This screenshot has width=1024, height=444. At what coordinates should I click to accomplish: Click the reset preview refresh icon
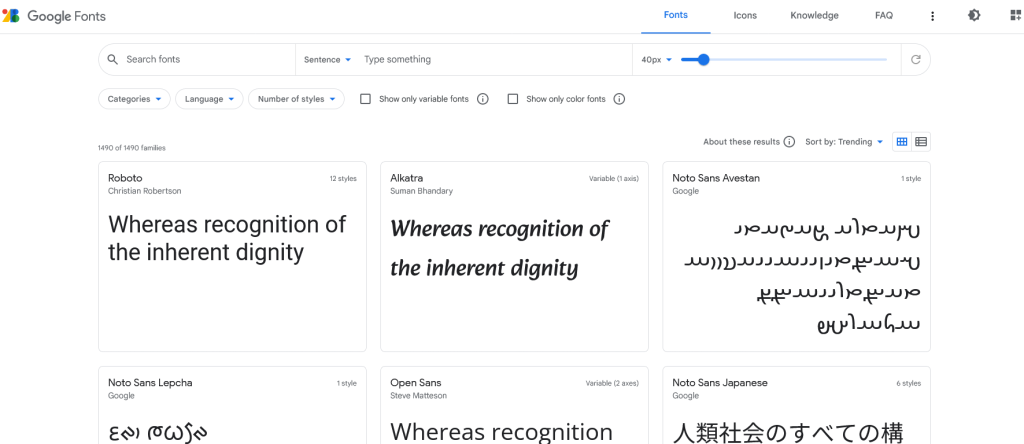tap(915, 60)
